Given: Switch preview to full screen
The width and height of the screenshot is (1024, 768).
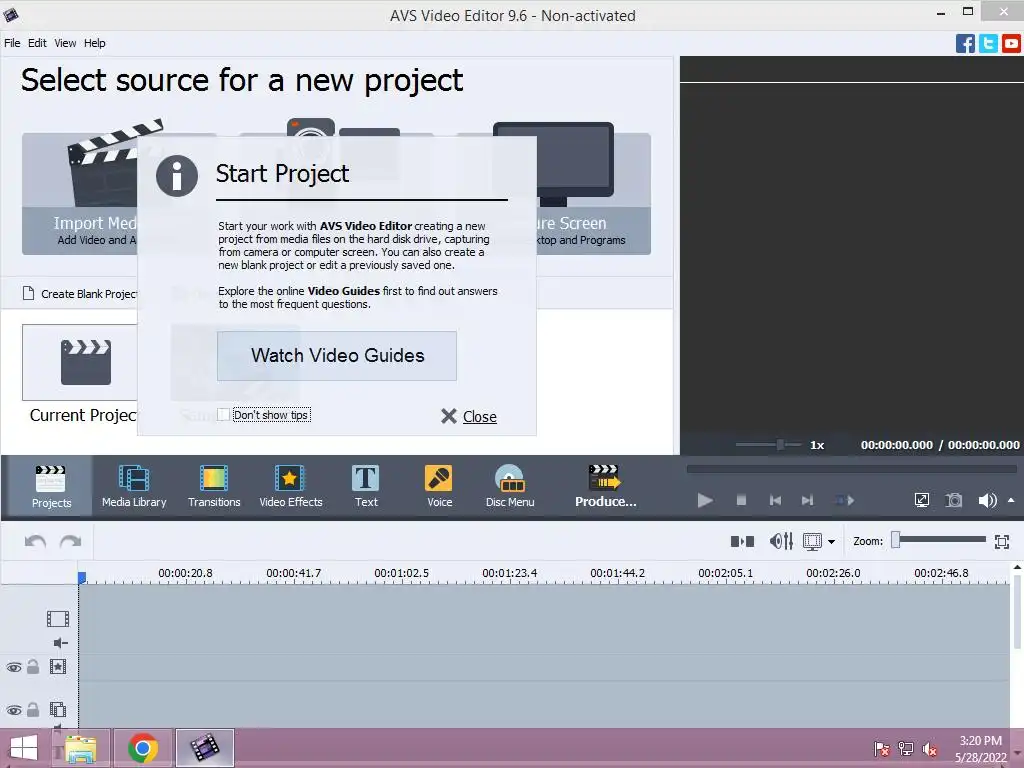Looking at the screenshot, I should (x=921, y=500).
